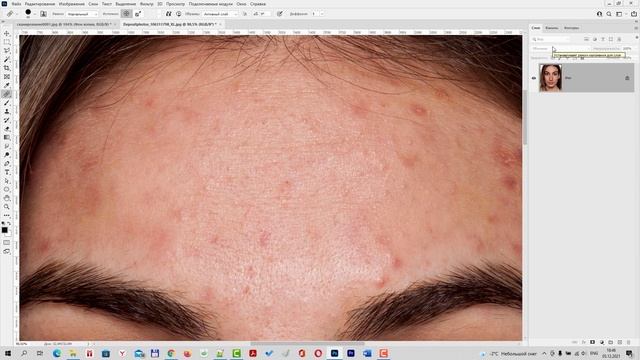
Task: Select the Path Selection tool
Action: (7, 181)
